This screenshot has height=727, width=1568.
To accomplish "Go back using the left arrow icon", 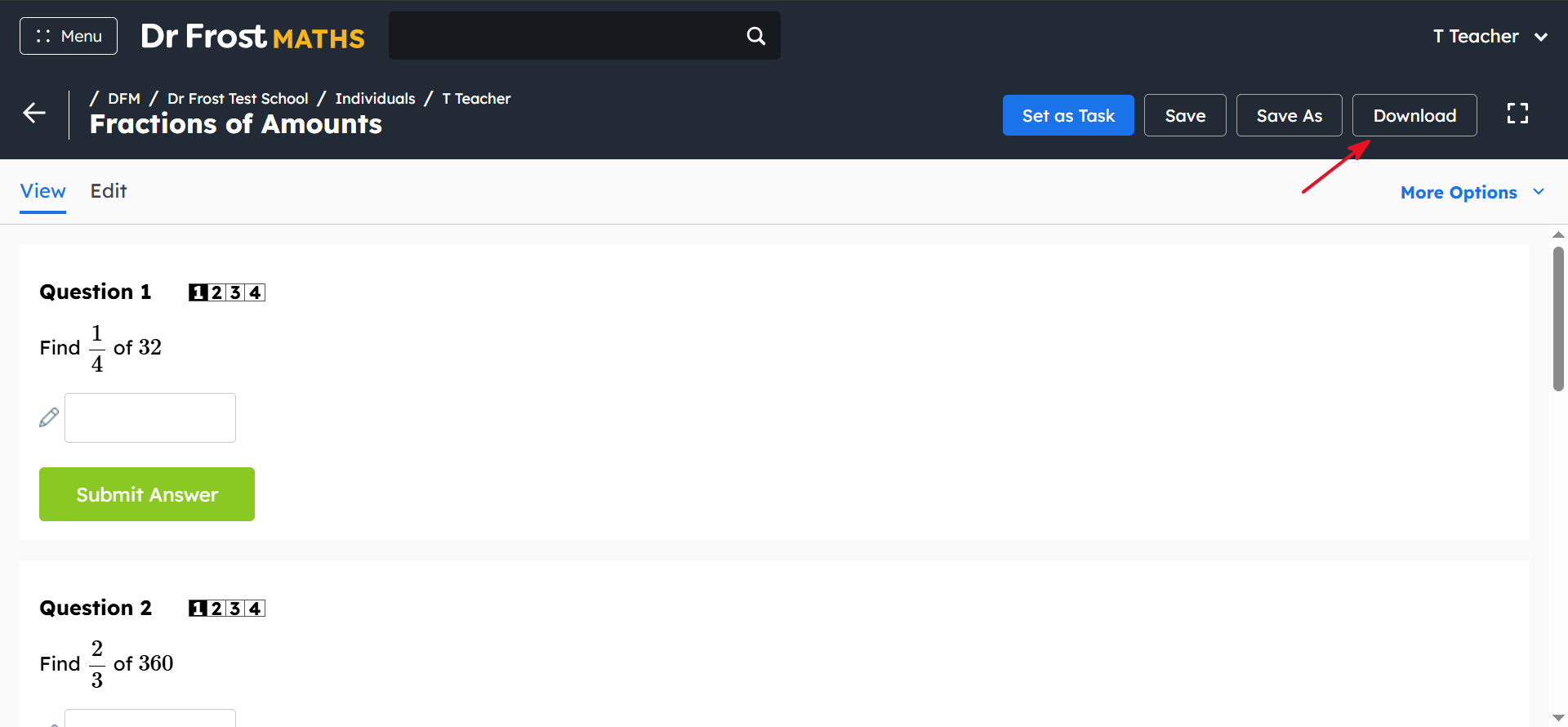I will (34, 113).
